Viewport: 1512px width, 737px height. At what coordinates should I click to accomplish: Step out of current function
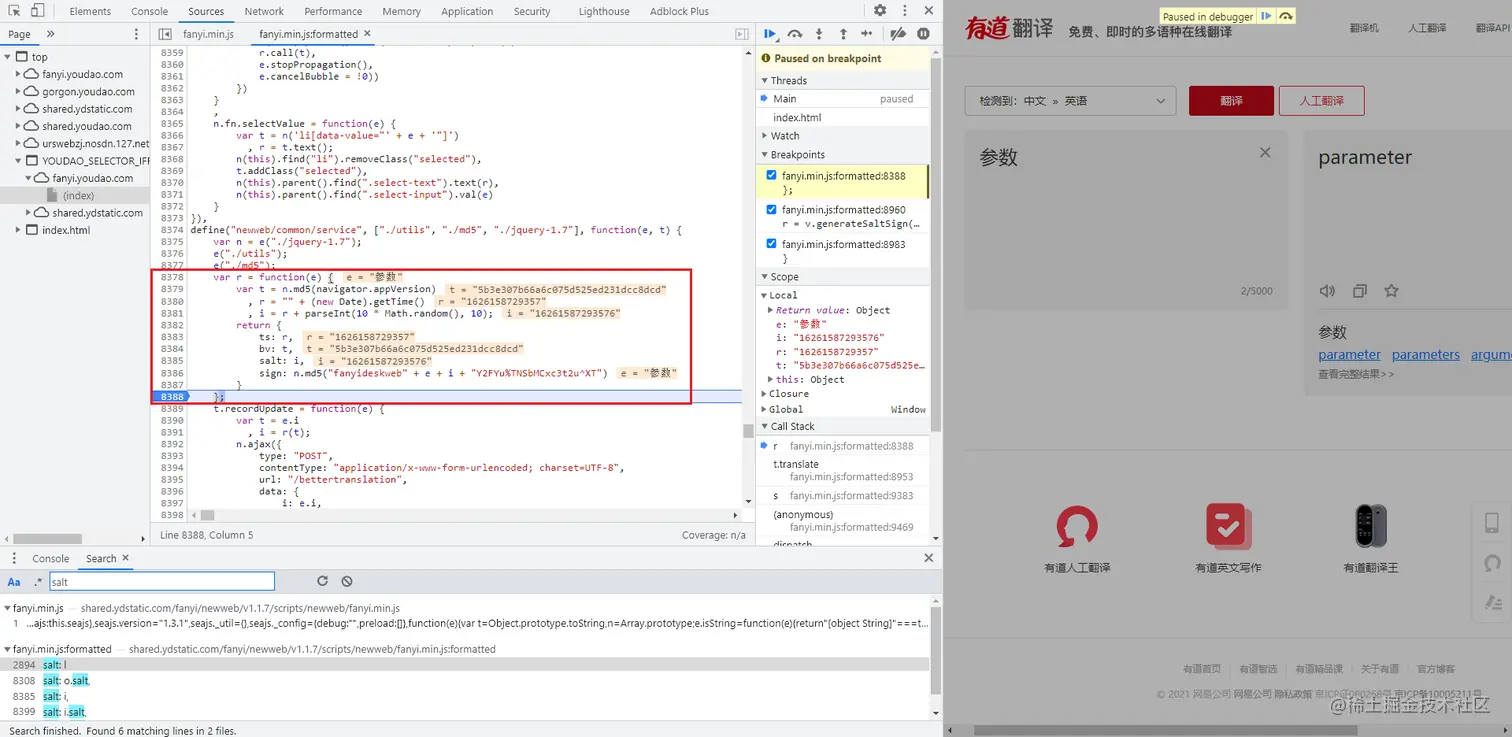843,34
